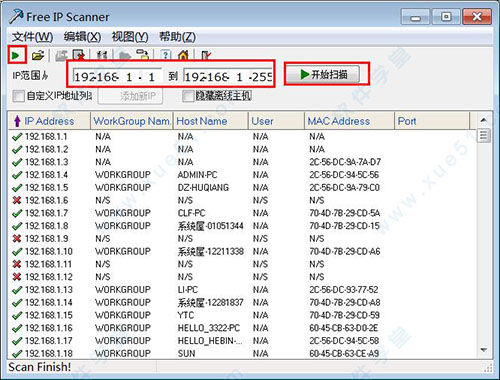Click MAC address 60-45-CB-63-D0-2E

(x=344, y=328)
